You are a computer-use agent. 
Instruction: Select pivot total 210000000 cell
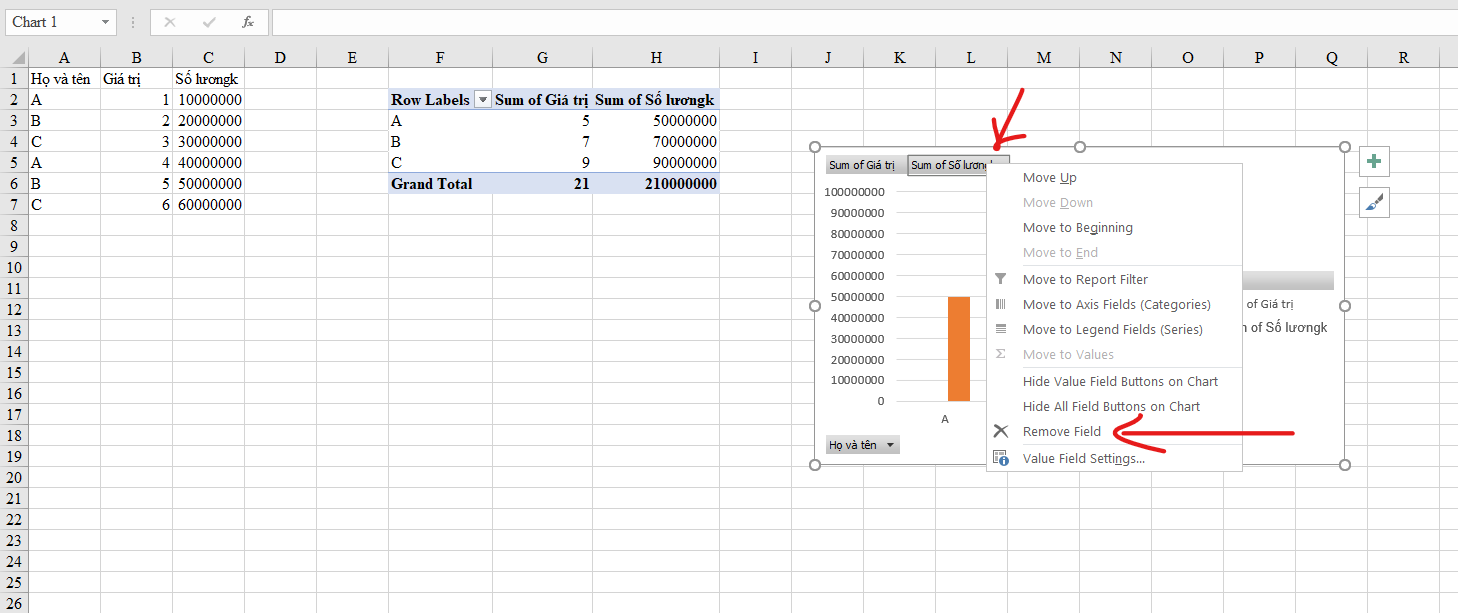[655, 183]
